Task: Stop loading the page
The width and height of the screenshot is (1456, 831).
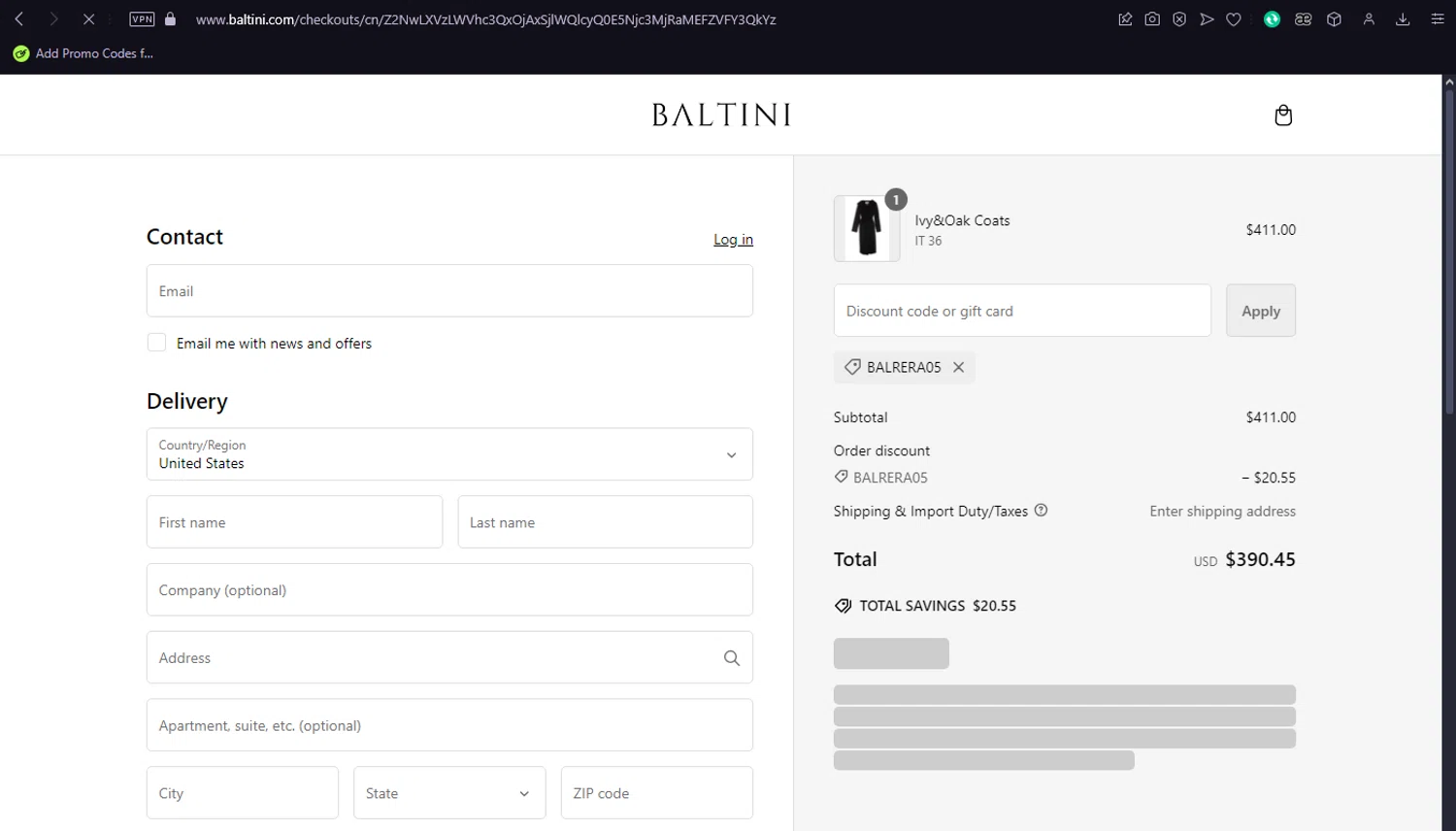Action: [x=88, y=18]
